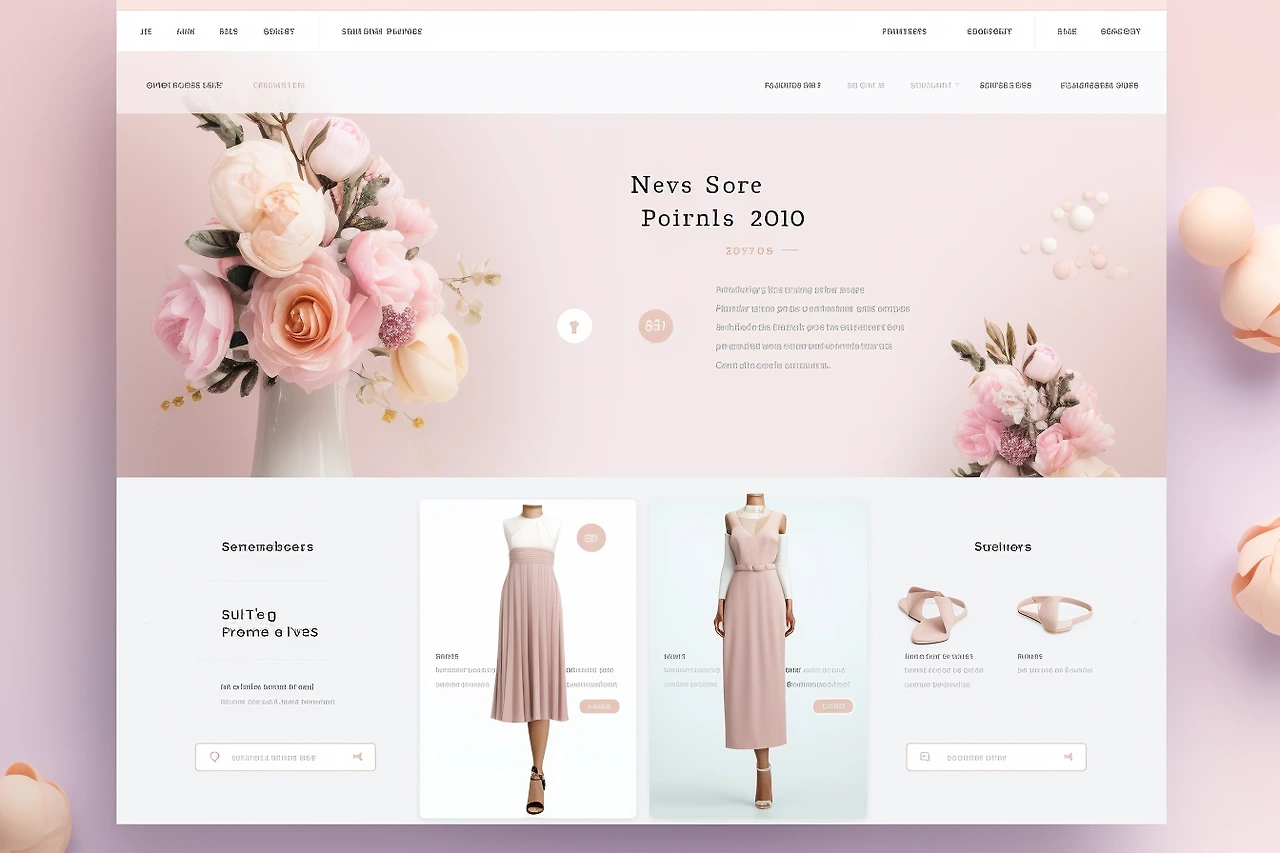Screen dimensions: 1280x853
Task: Click the pink action button on the pleated dress card
Action: (599, 705)
